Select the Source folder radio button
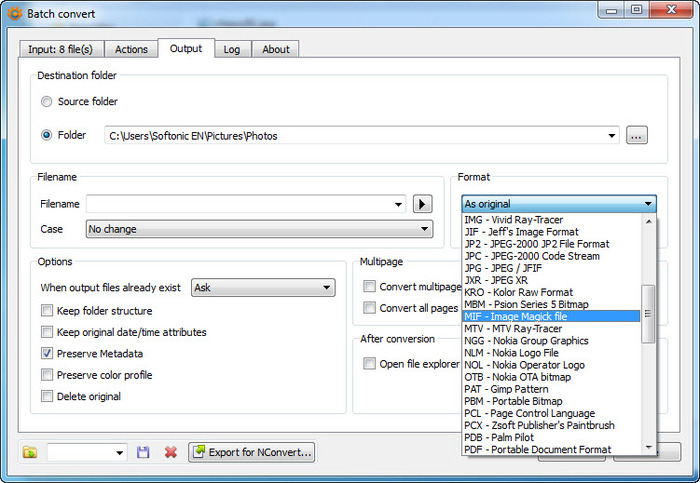This screenshot has height=483, width=700. 46,101
